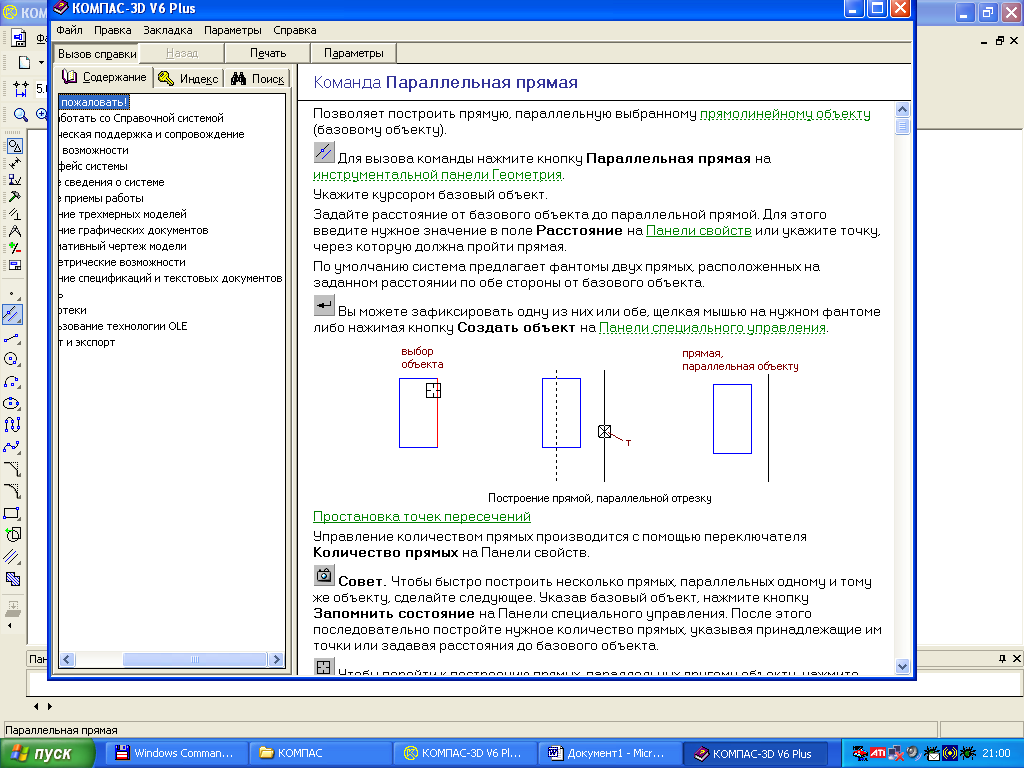Switch to Windows Commander taskbar item
This screenshot has width=1024, height=768.
[174, 753]
